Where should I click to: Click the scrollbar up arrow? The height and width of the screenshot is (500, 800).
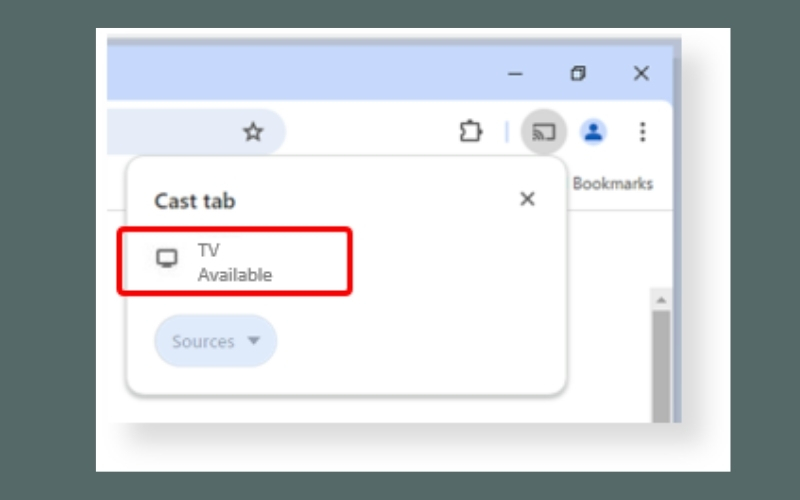660,299
